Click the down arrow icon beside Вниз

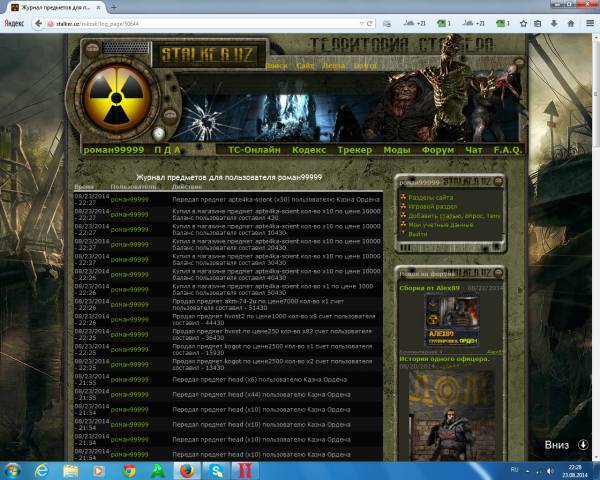click(x=583, y=444)
